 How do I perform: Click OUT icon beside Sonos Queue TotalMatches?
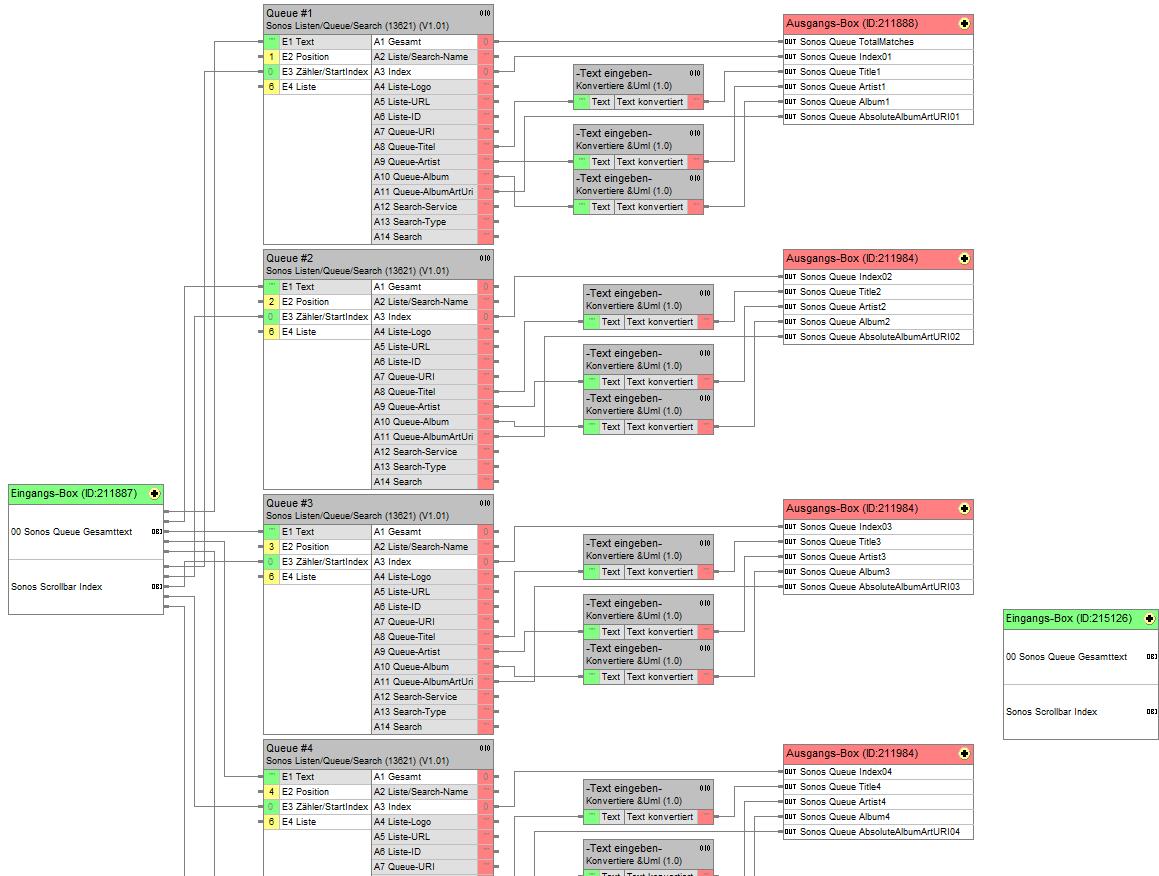[x=790, y=42]
